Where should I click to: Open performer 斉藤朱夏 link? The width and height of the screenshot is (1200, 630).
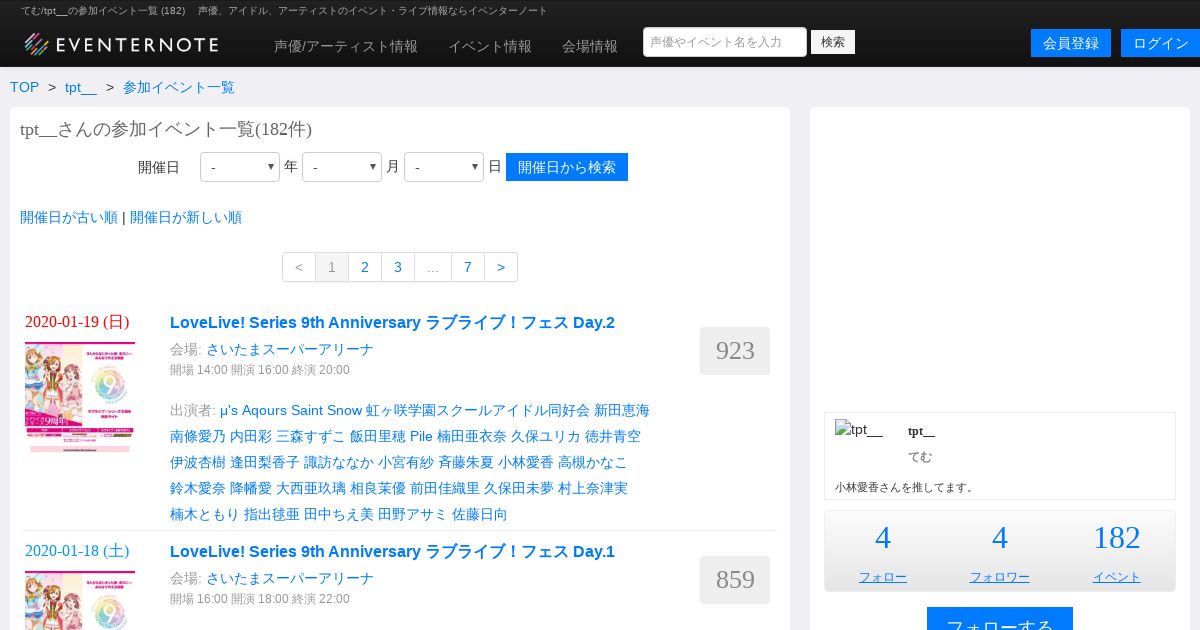(466, 462)
